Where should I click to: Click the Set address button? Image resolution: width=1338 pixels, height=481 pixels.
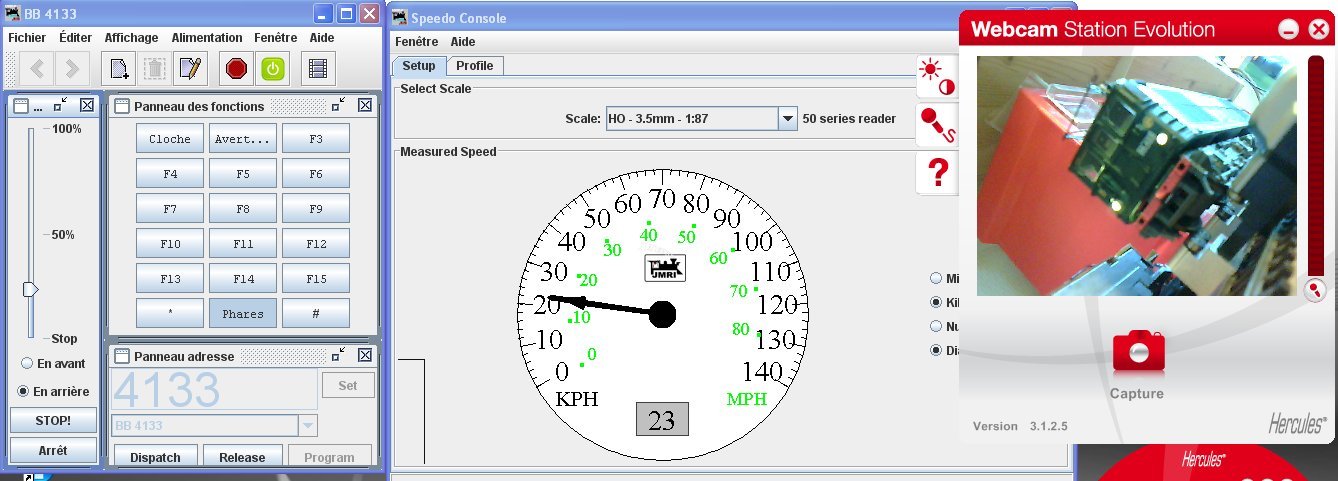pos(348,385)
